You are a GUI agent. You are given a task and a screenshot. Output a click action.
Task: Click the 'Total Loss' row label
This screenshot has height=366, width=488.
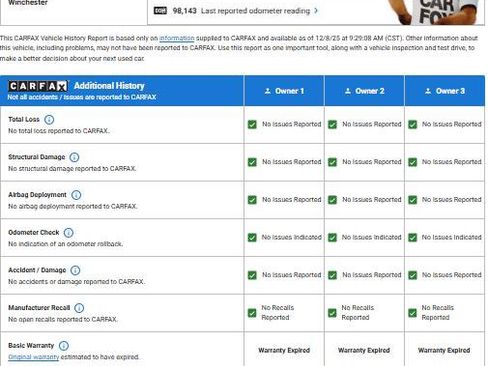[x=24, y=119]
